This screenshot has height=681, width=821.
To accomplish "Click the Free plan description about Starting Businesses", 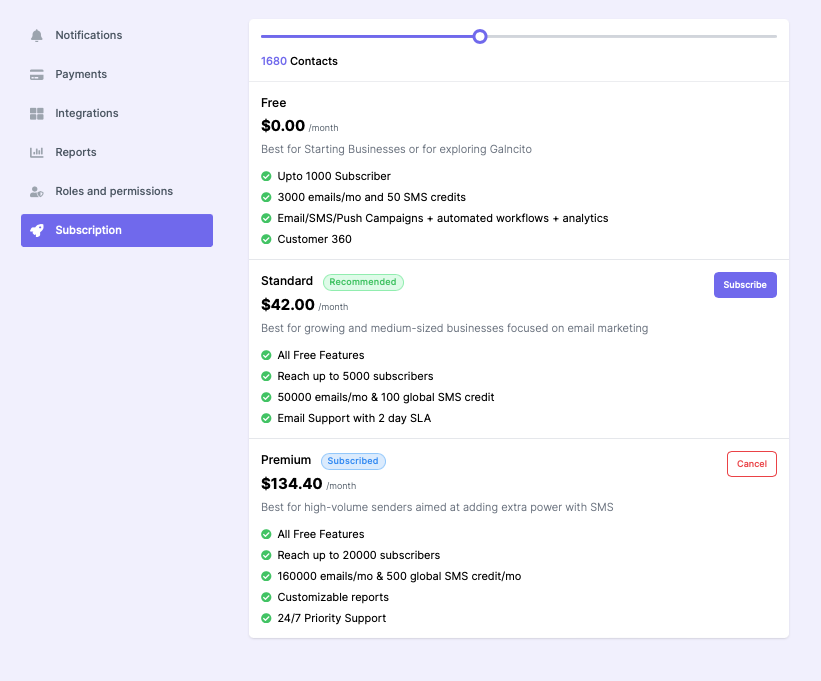I will pos(396,149).
